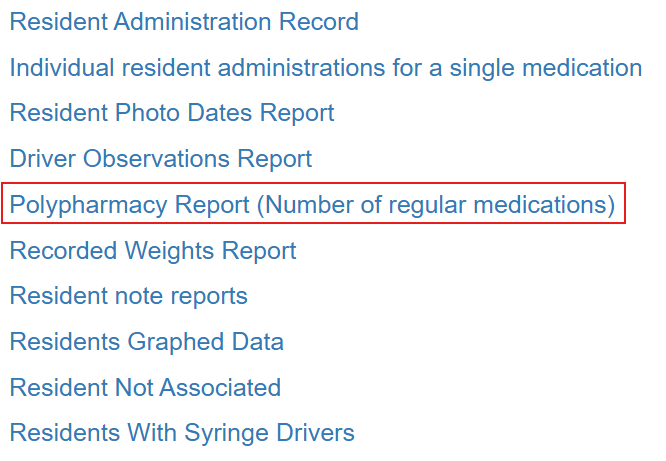
Task: Open Residents With Syringe Drivers report
Action: 182,433
